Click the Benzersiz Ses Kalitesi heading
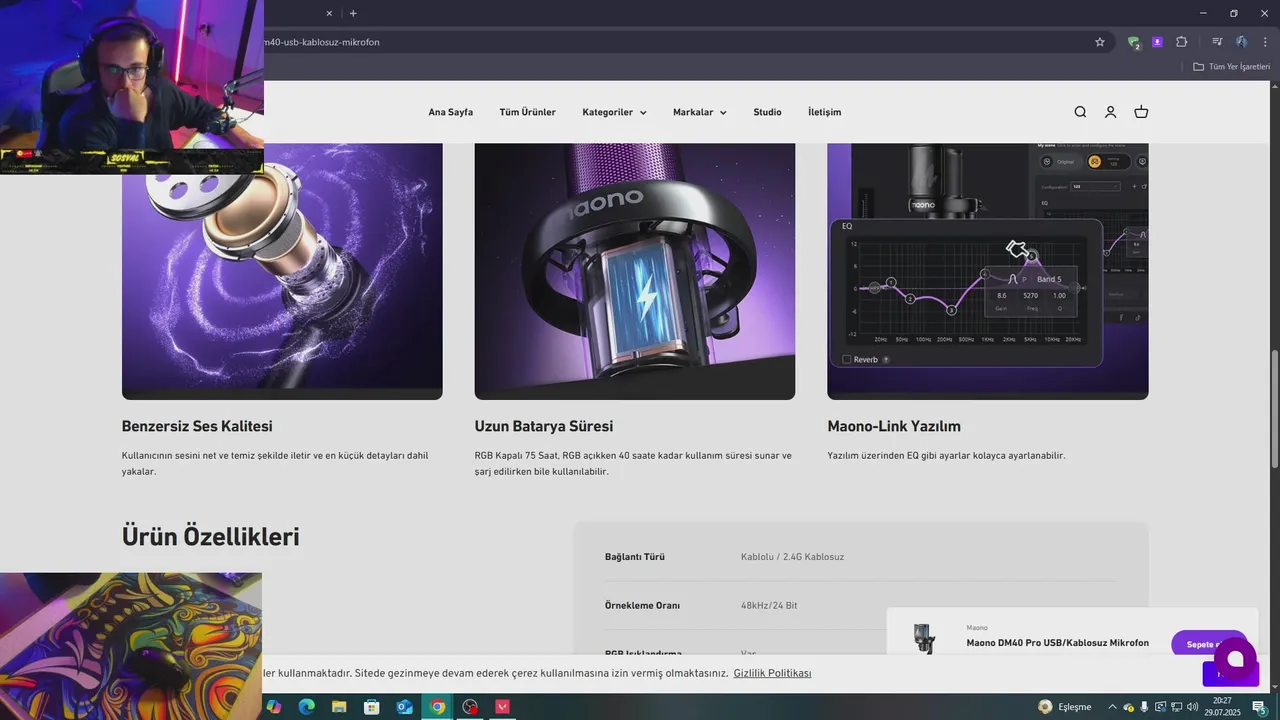 (x=197, y=426)
